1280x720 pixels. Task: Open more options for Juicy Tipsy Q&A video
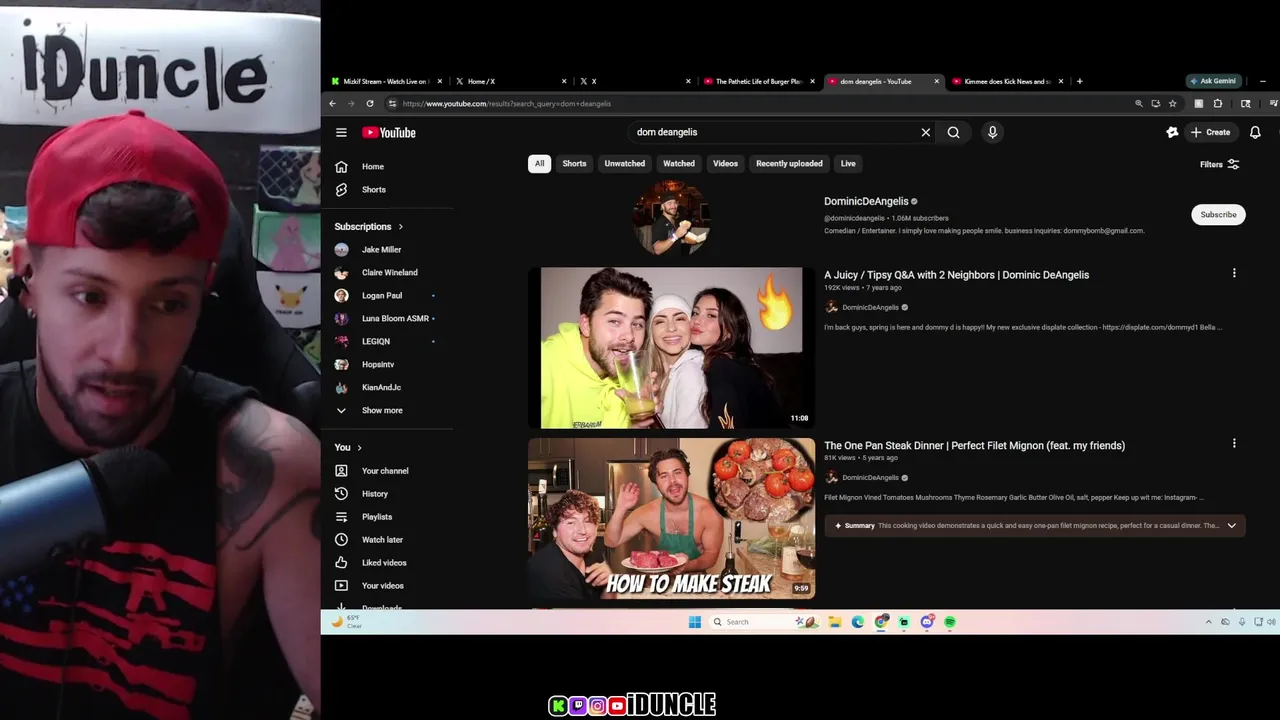coord(1234,273)
